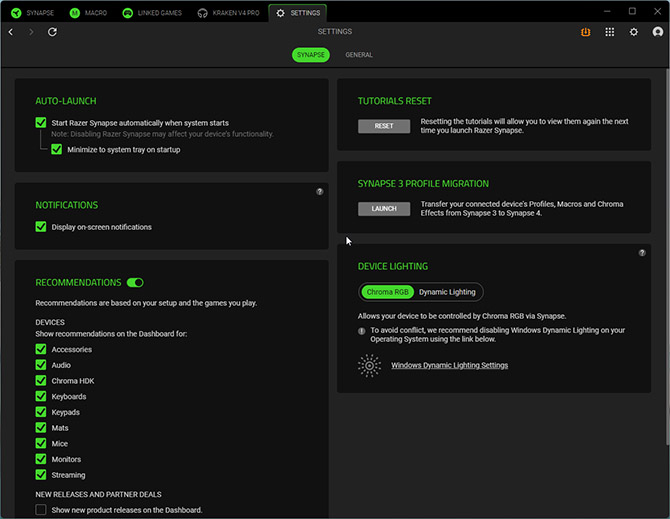Click the forward navigation arrow icon
This screenshot has height=519, width=670.
(31, 32)
